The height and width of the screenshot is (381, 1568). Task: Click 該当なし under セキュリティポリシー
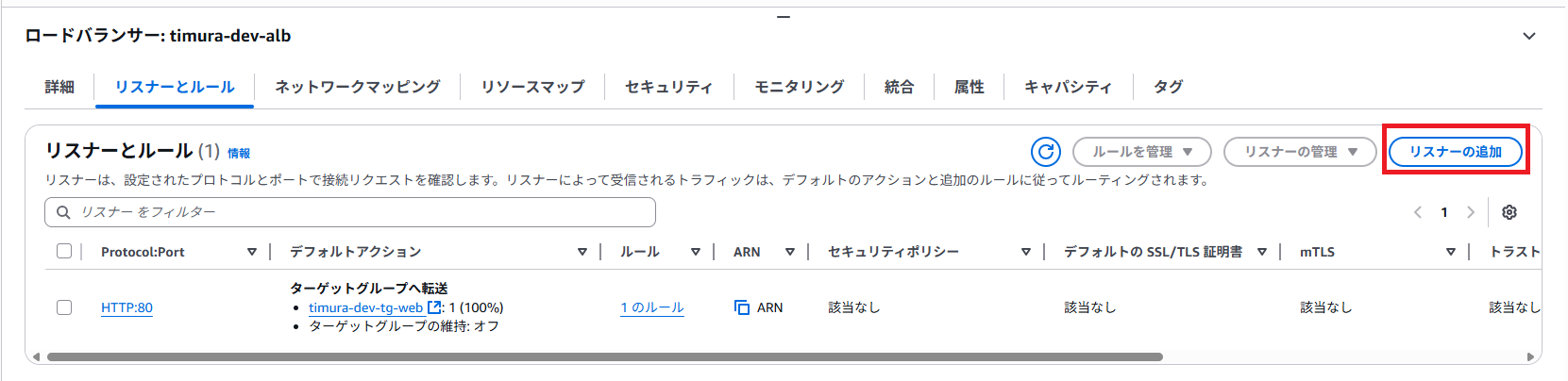(x=854, y=307)
